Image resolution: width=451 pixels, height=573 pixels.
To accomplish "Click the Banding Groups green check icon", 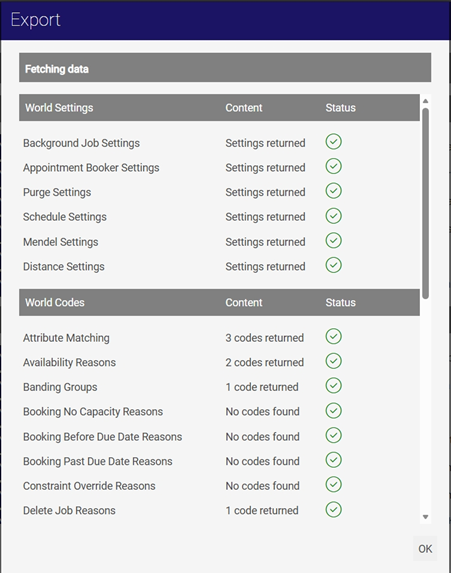I will pyautogui.click(x=333, y=386).
